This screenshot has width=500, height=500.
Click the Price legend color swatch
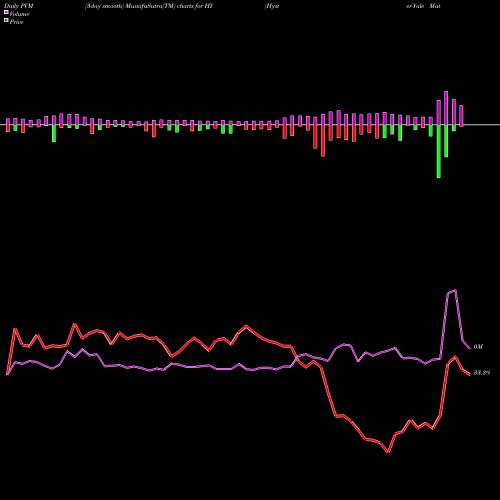click(6, 21)
